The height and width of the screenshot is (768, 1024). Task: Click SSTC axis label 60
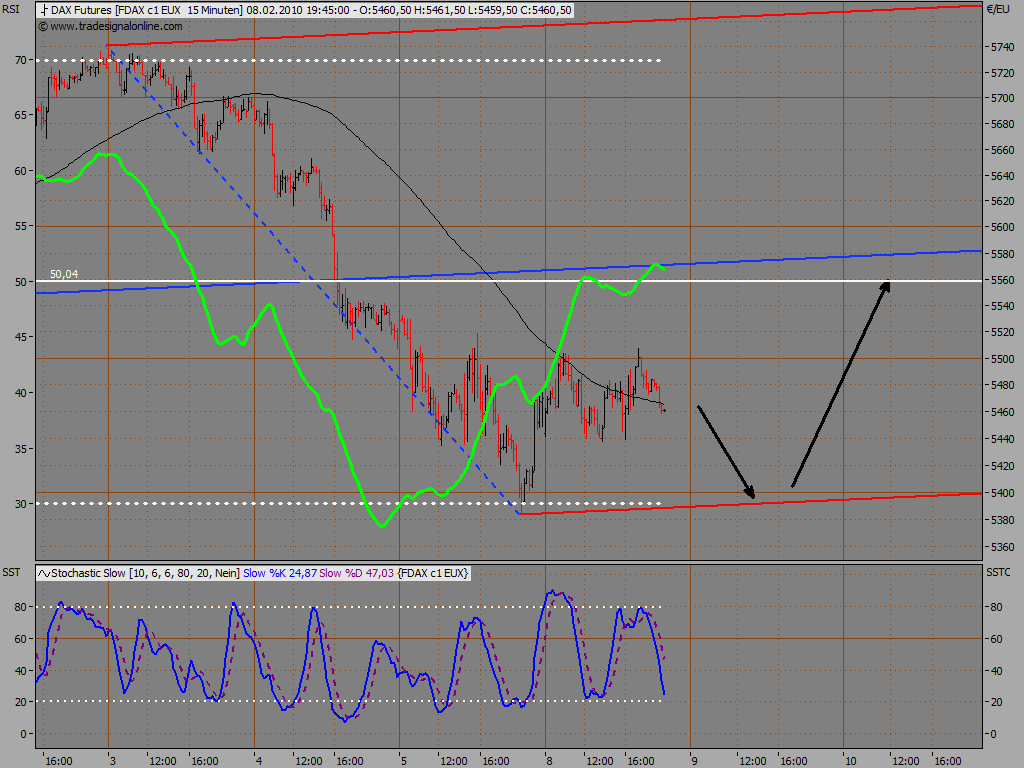click(997, 639)
